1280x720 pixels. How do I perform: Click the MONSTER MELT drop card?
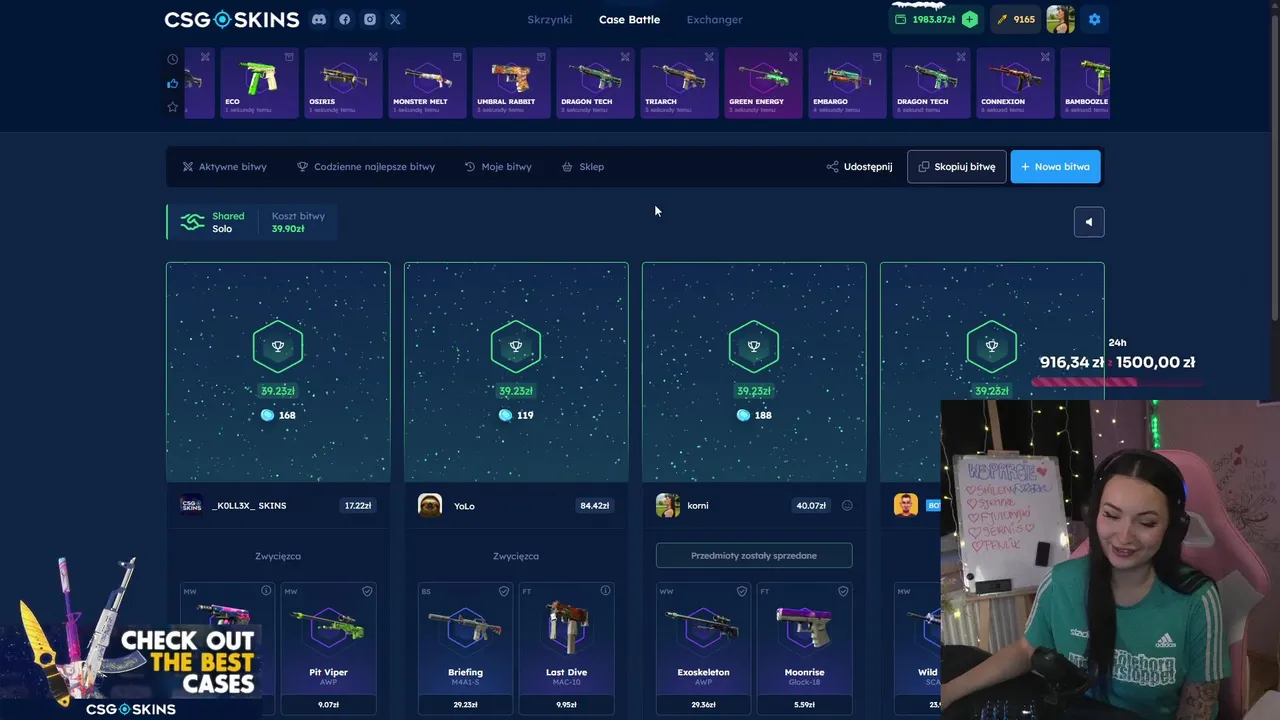pyautogui.click(x=427, y=83)
